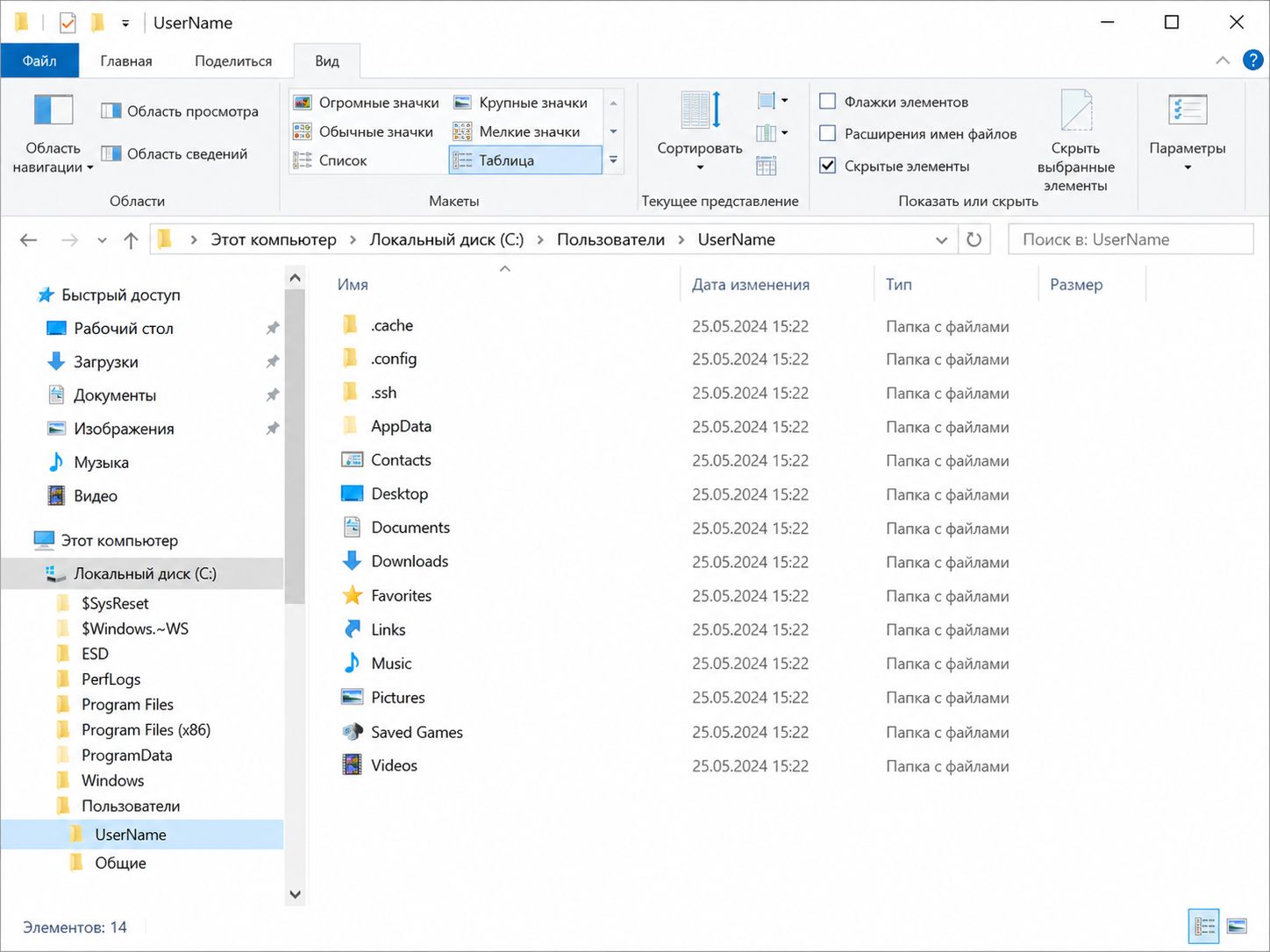Open the Navigation pane dropdown button

point(53,134)
